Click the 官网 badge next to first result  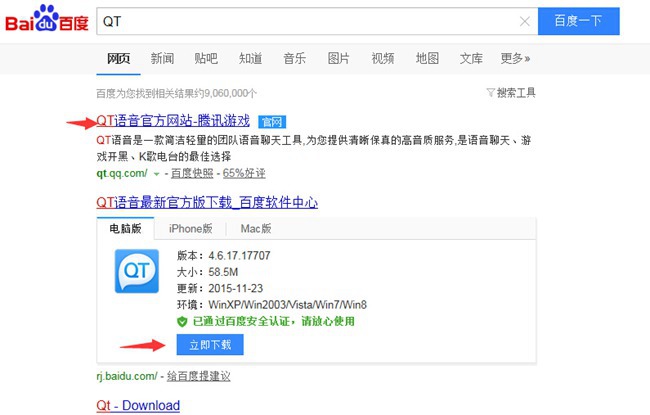272,122
